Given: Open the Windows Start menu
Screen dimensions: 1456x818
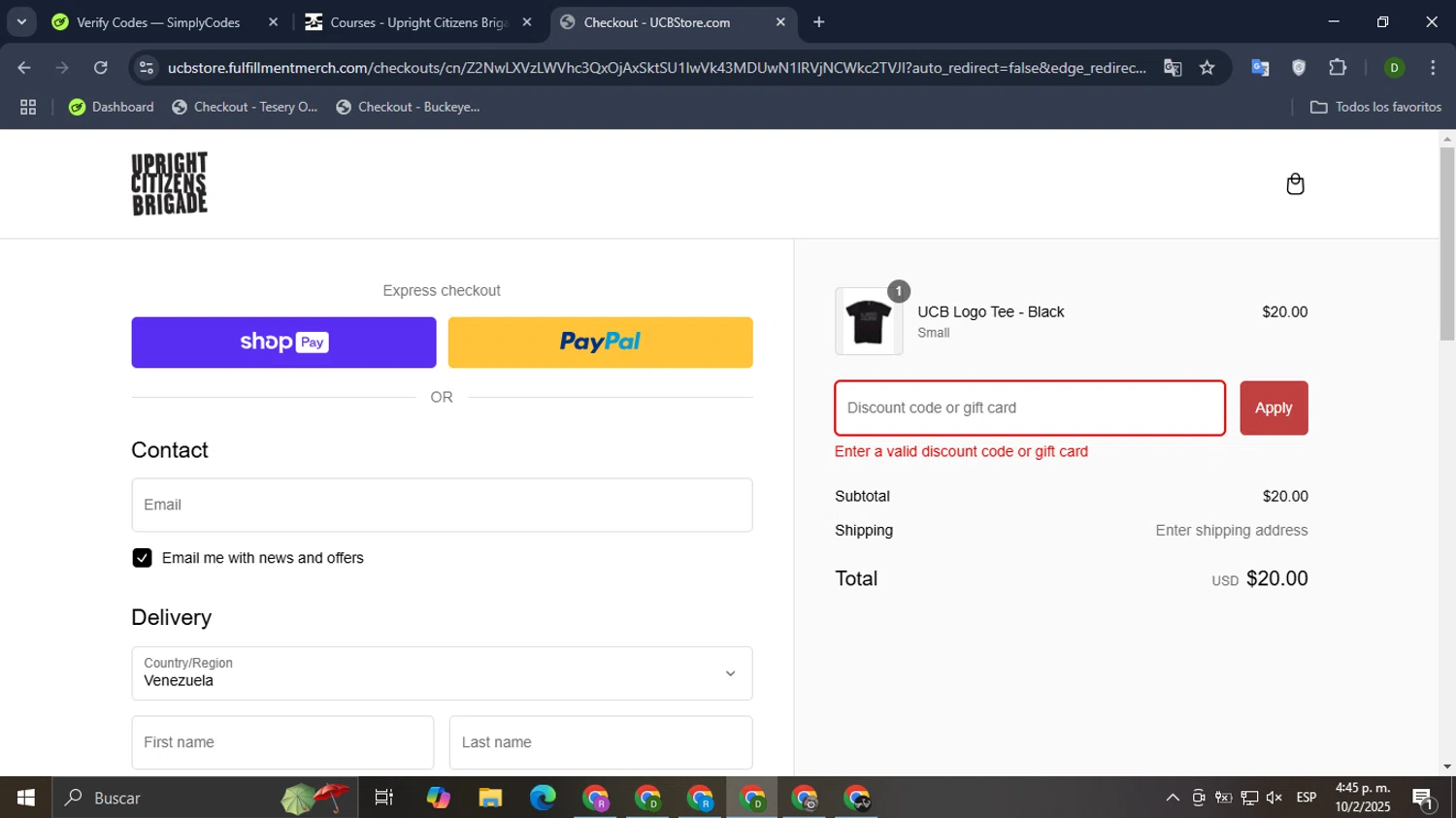Looking at the screenshot, I should 26,798.
